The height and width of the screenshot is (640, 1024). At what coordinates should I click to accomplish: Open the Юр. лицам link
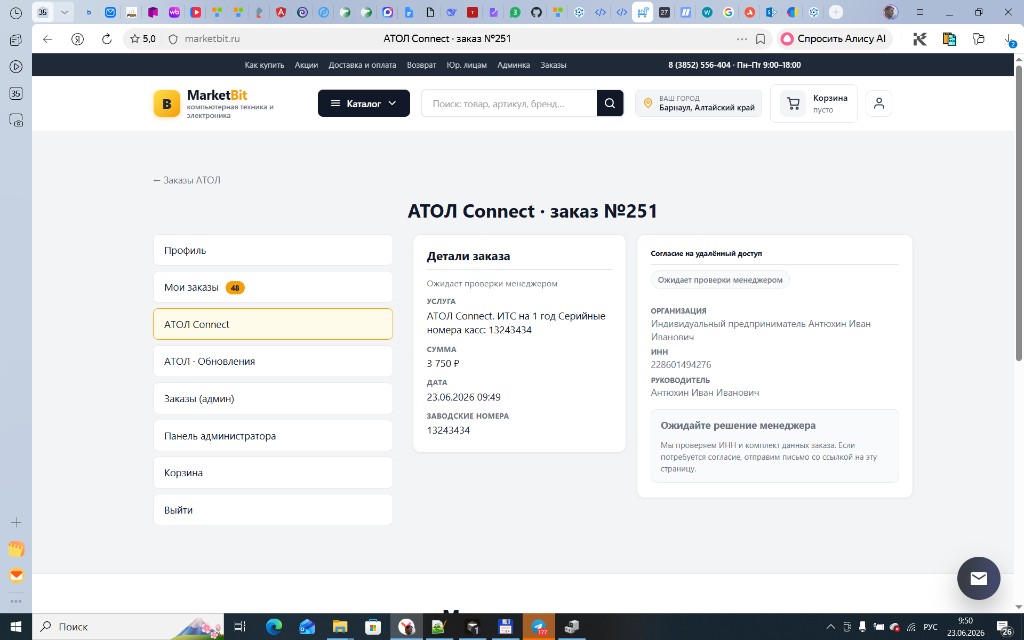(x=466, y=65)
